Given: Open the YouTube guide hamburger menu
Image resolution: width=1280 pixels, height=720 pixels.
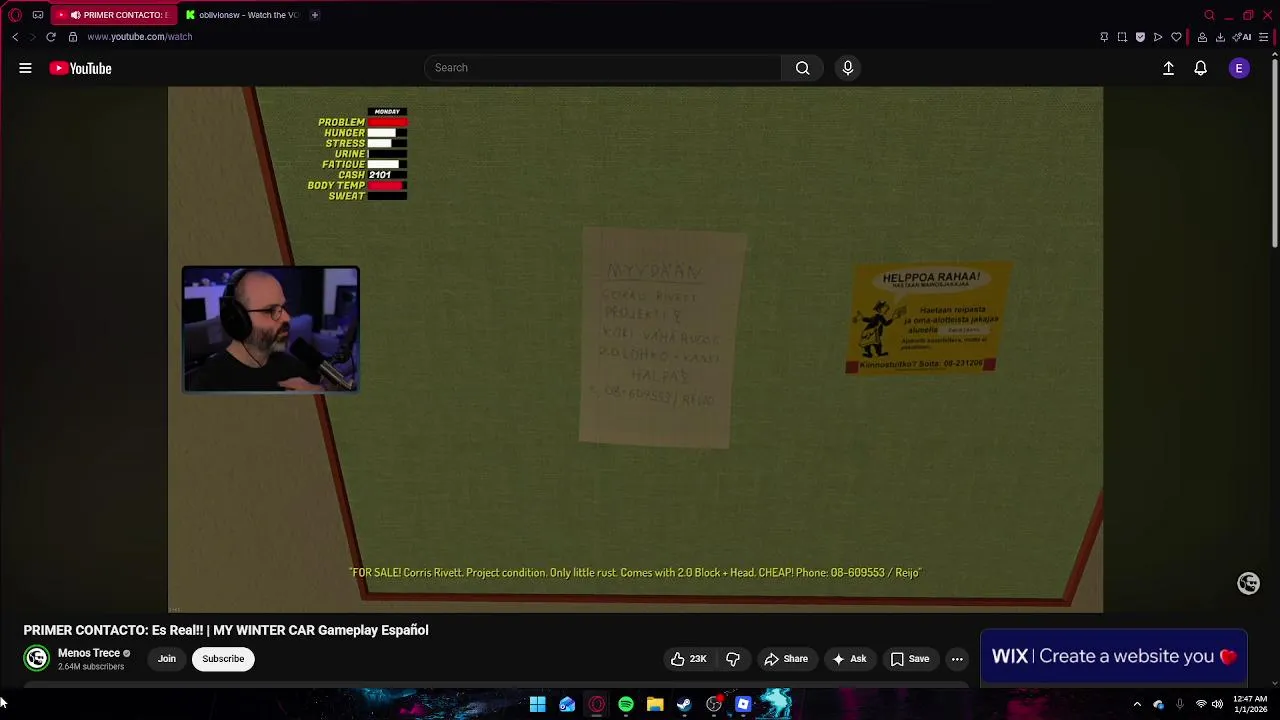Looking at the screenshot, I should (25, 68).
